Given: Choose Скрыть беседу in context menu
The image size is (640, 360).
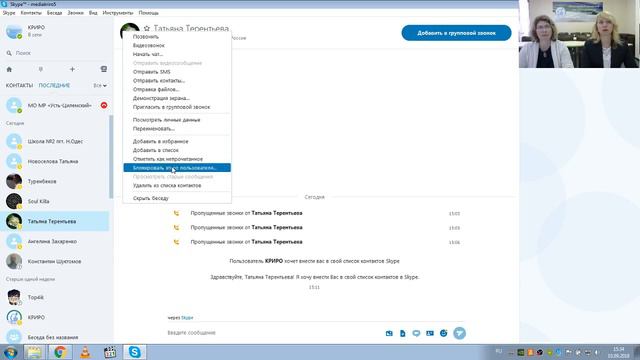Looking at the screenshot, I should click(177, 198).
